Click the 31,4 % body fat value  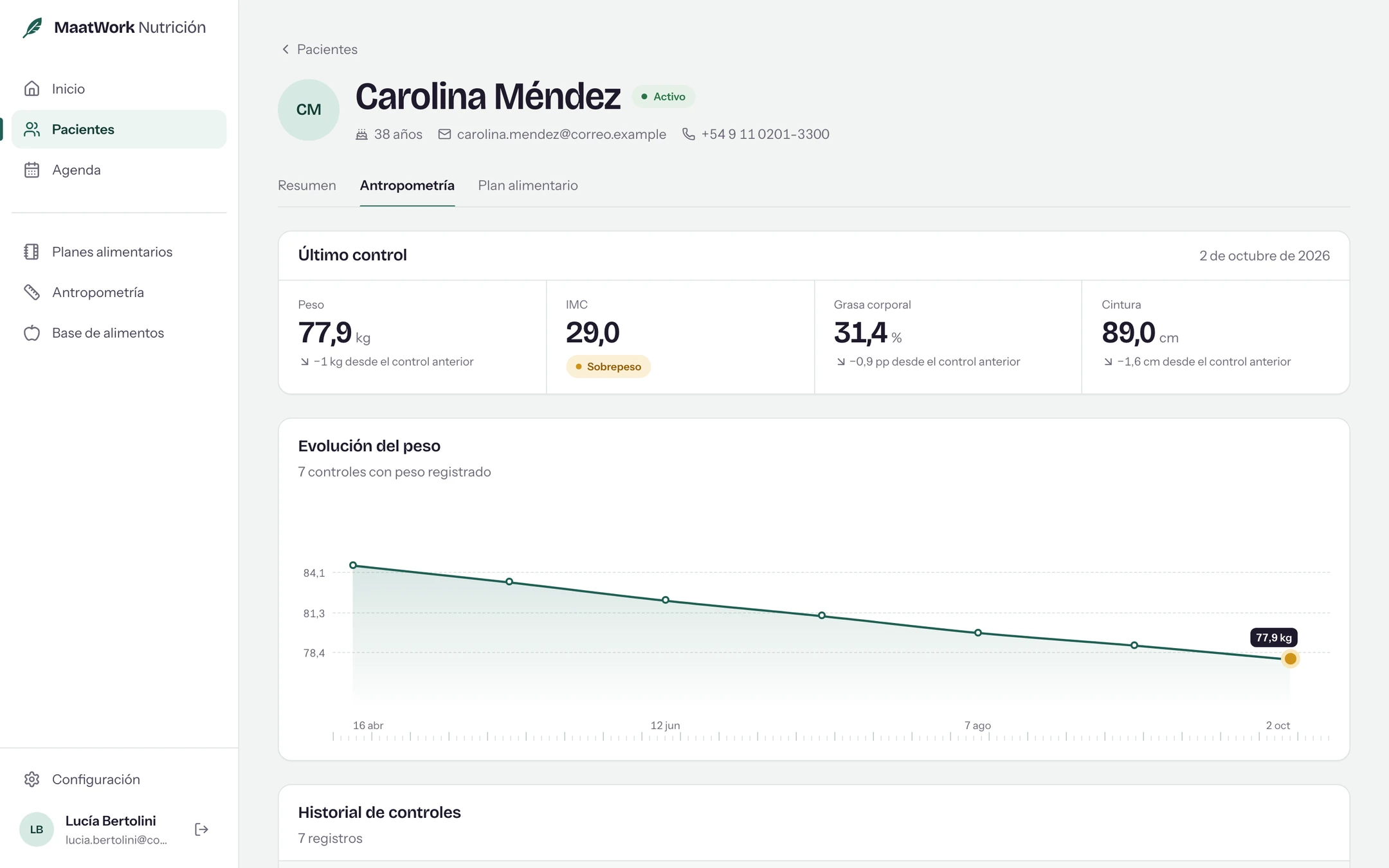[867, 333]
